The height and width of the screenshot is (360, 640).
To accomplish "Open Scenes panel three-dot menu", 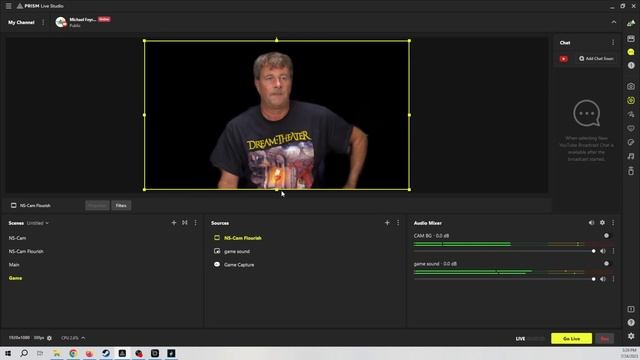I will (196, 223).
